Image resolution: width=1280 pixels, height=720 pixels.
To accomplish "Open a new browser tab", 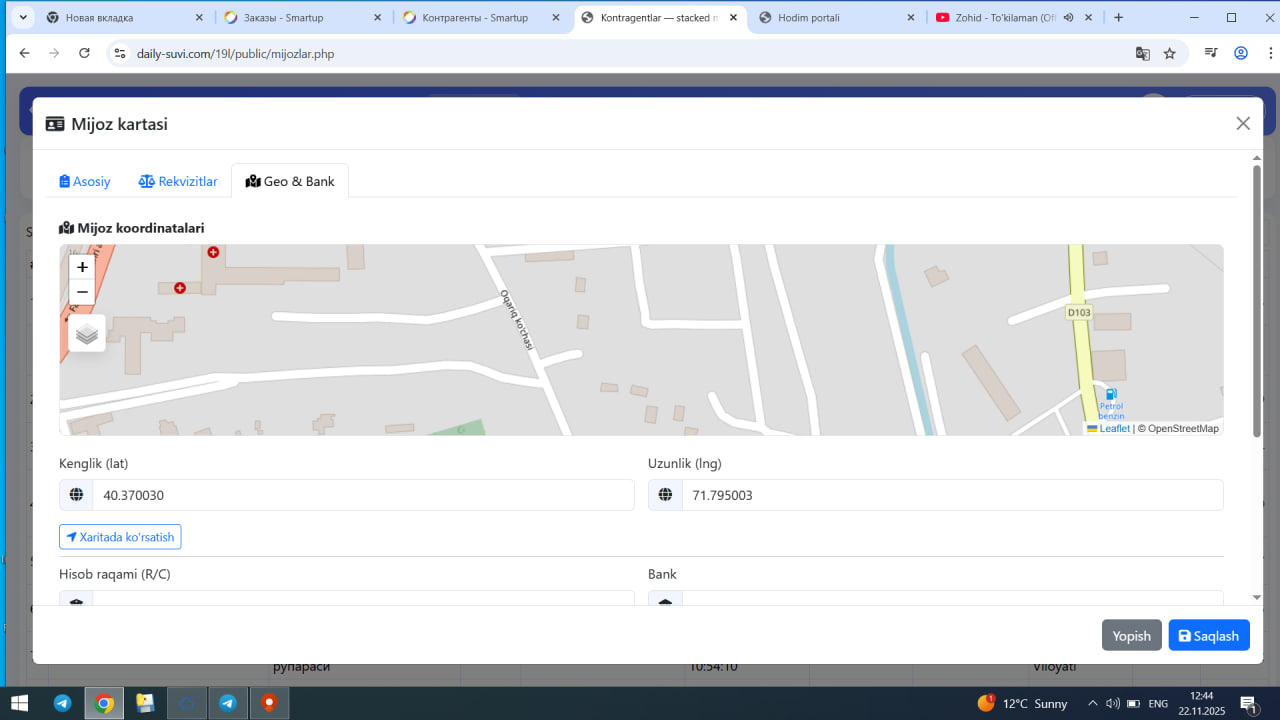I will pyautogui.click(x=1118, y=18).
